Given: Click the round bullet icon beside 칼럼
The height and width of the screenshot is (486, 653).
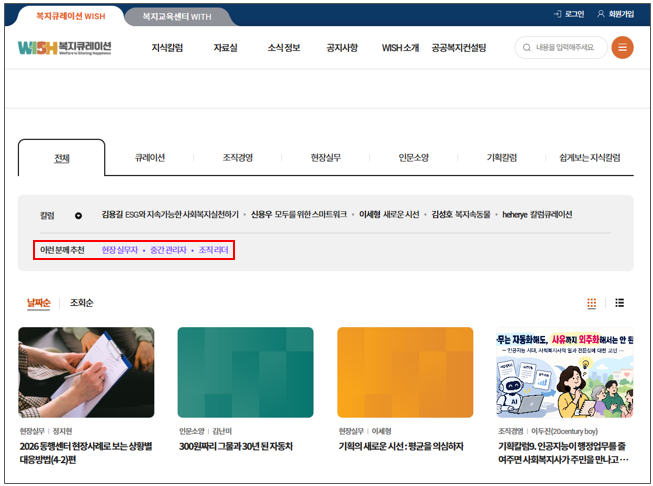Looking at the screenshot, I should tap(78, 216).
